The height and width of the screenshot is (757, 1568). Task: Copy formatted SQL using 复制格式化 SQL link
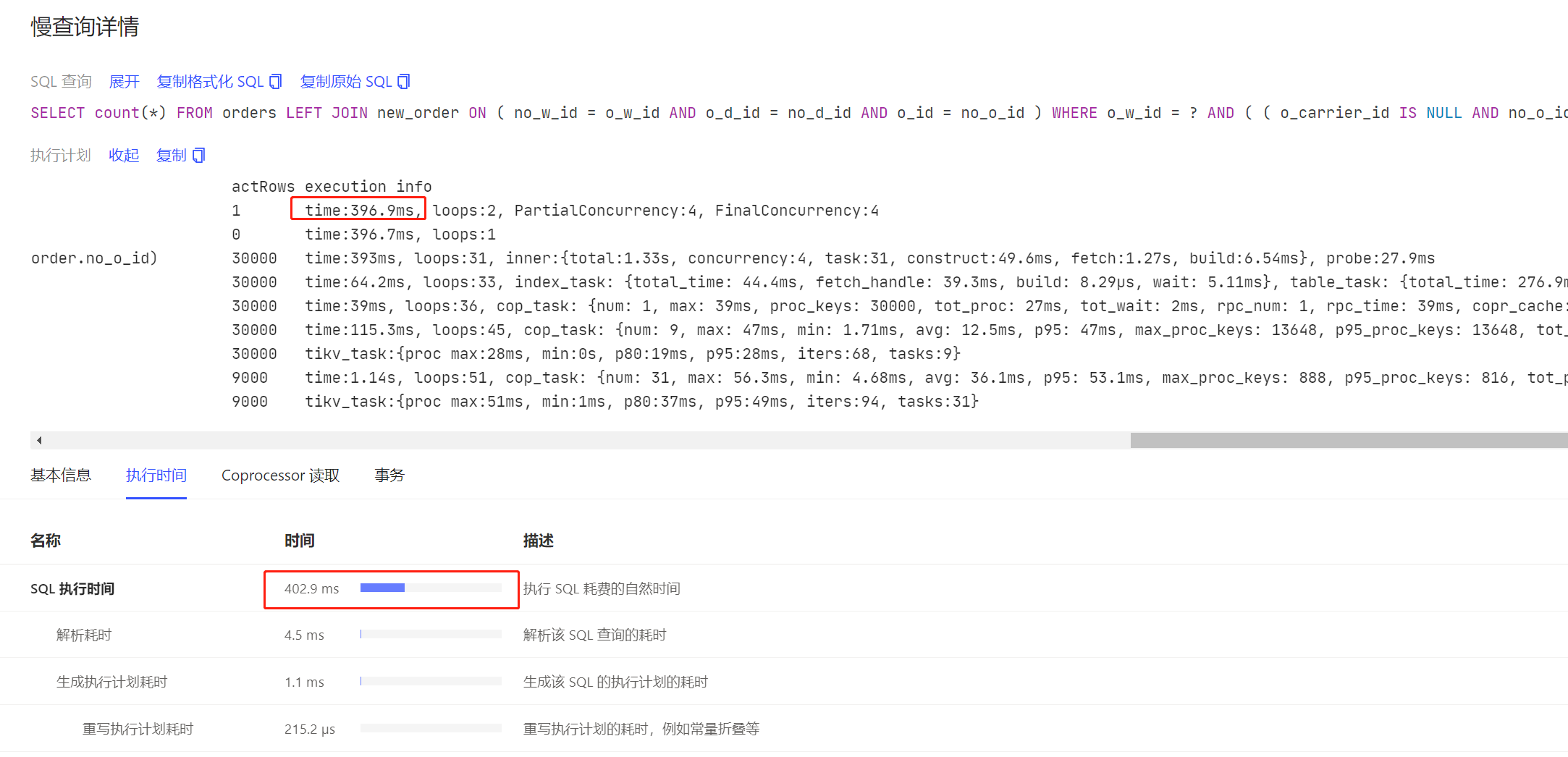click(x=210, y=82)
